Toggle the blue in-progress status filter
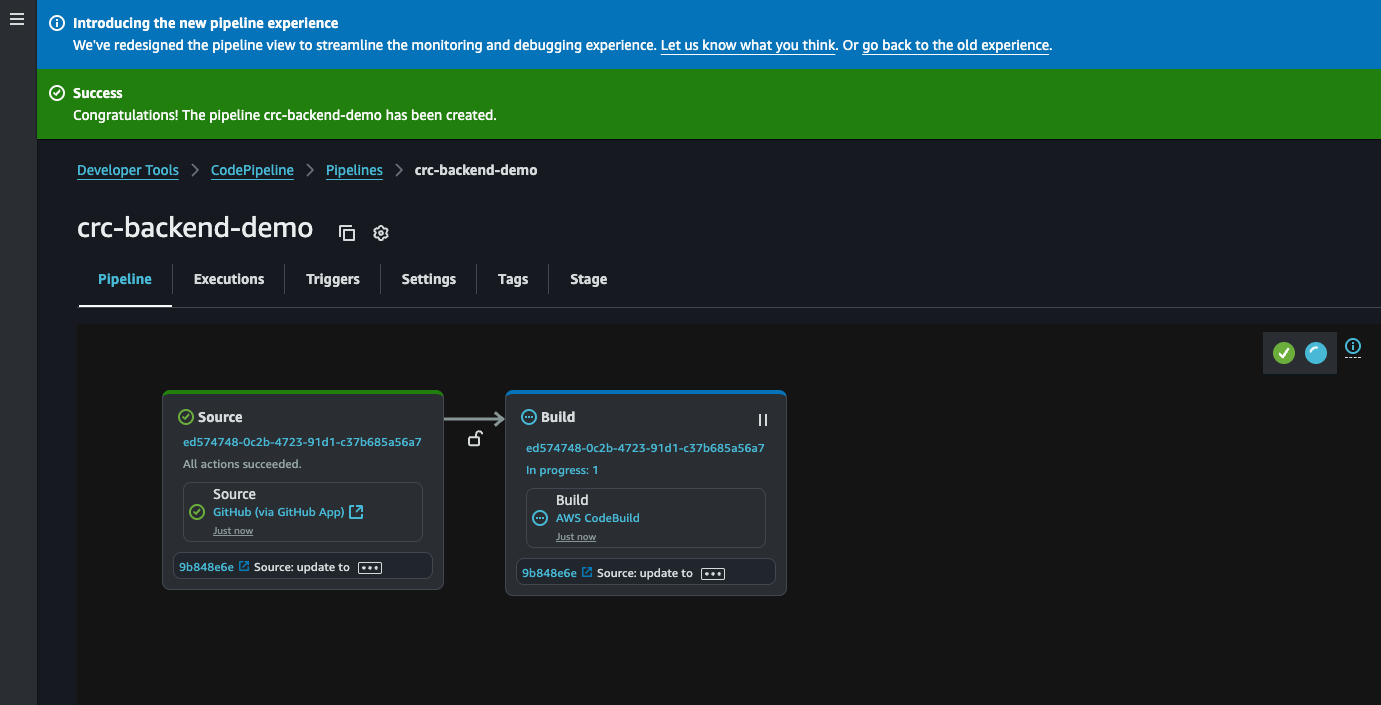The height and width of the screenshot is (705, 1381). point(1316,352)
